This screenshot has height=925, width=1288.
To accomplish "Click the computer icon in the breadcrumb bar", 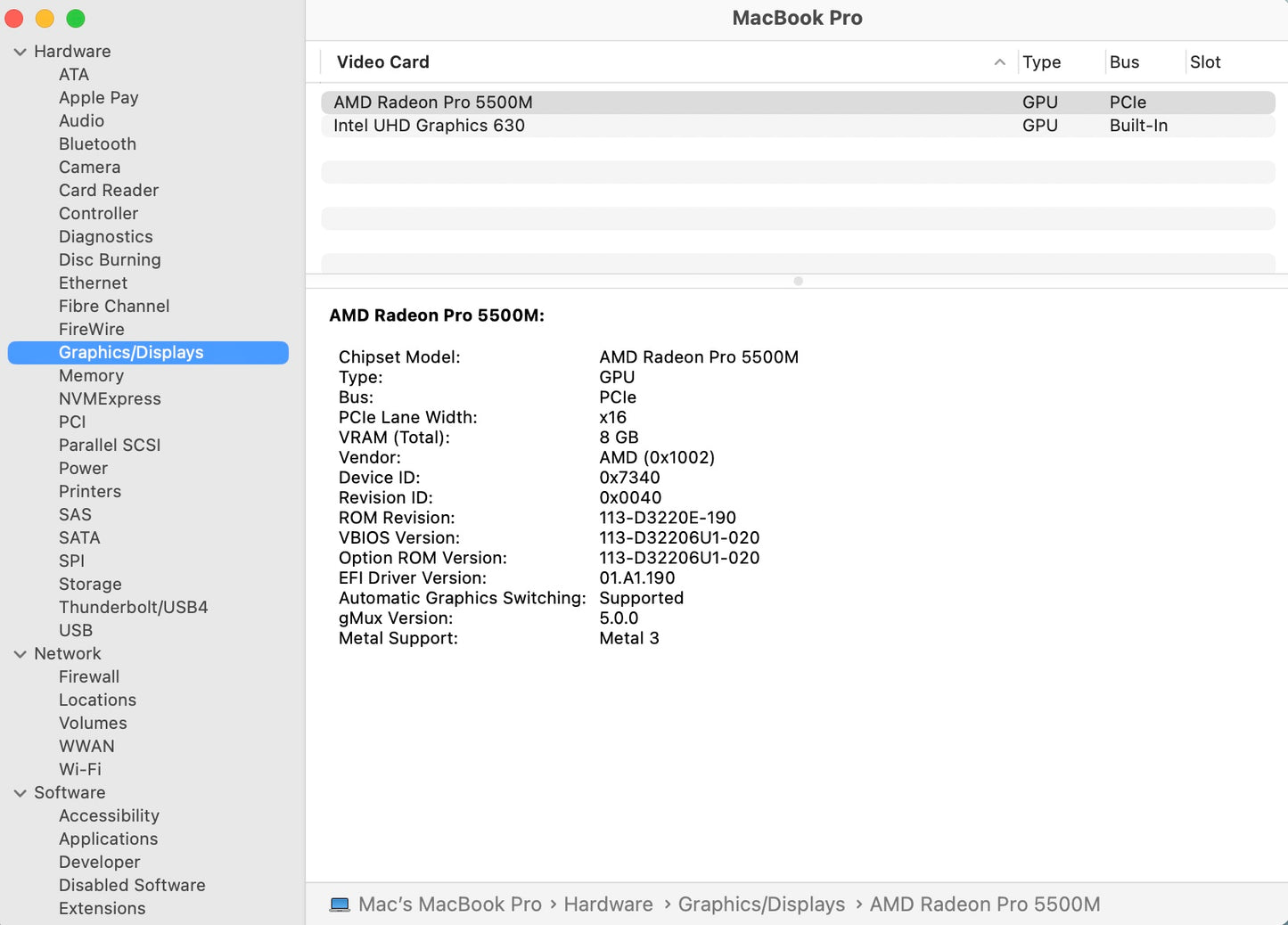I will point(340,904).
